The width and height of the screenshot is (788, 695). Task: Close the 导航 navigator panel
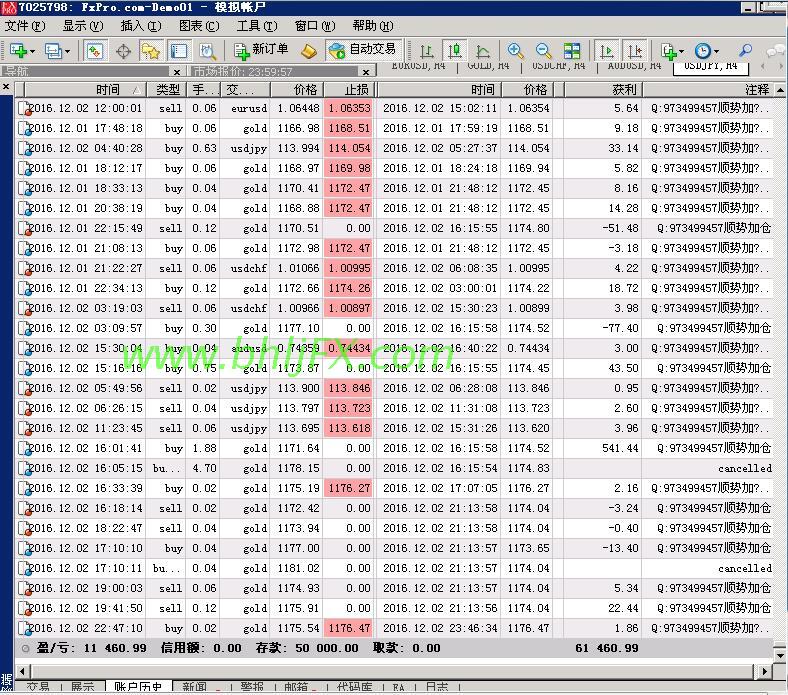click(x=176, y=72)
